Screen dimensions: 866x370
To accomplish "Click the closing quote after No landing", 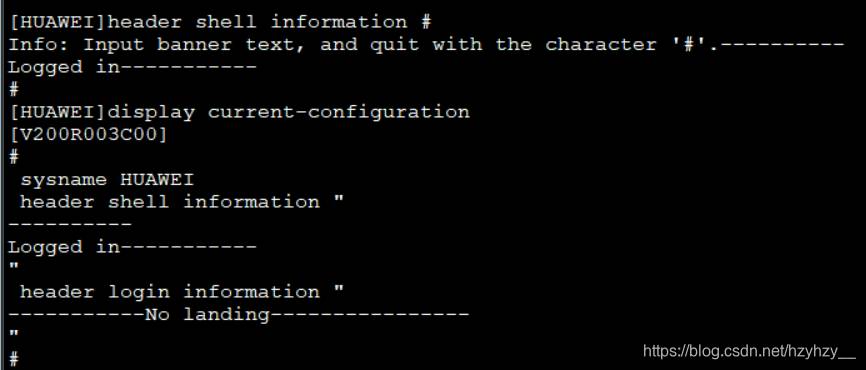I will point(14,334).
